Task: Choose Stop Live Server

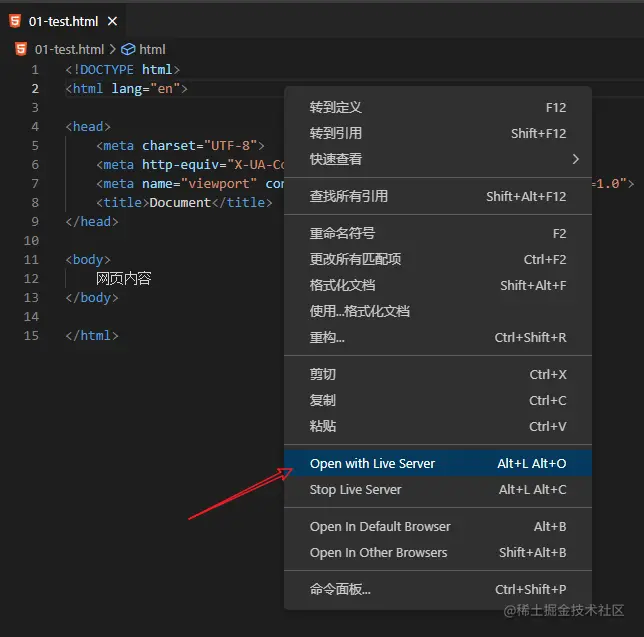Action: 438,489
